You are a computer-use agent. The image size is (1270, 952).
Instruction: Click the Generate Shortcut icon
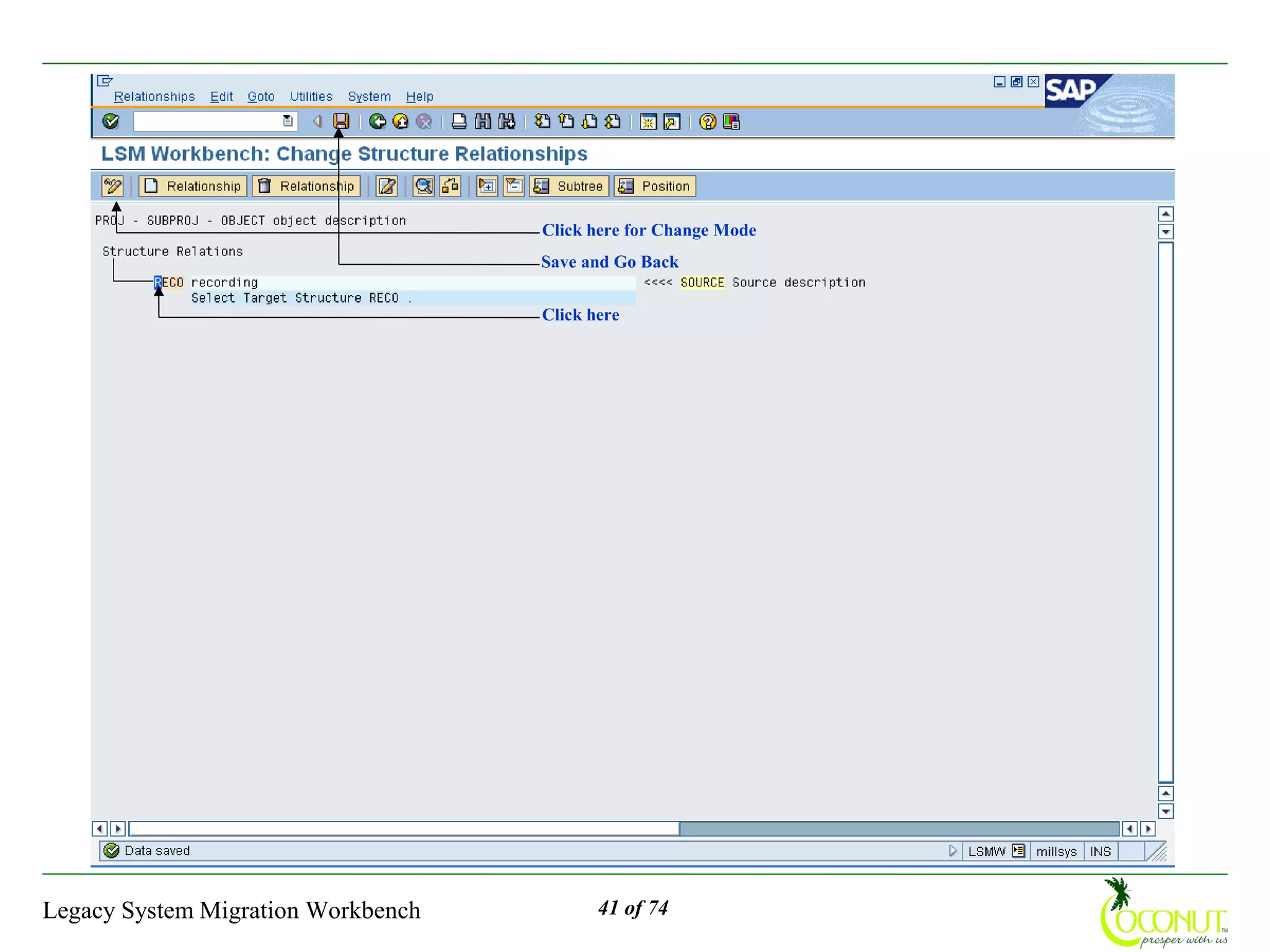click(x=672, y=121)
